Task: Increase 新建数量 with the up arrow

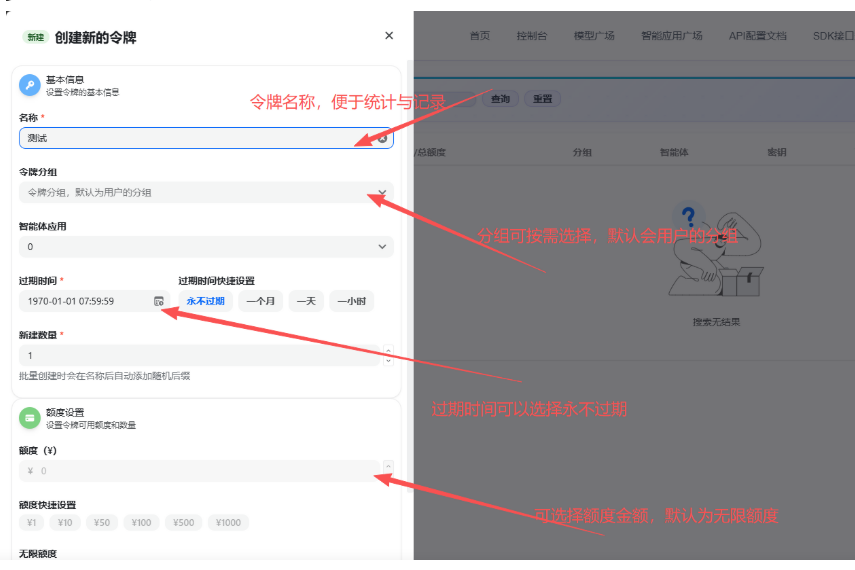Action: point(388,351)
